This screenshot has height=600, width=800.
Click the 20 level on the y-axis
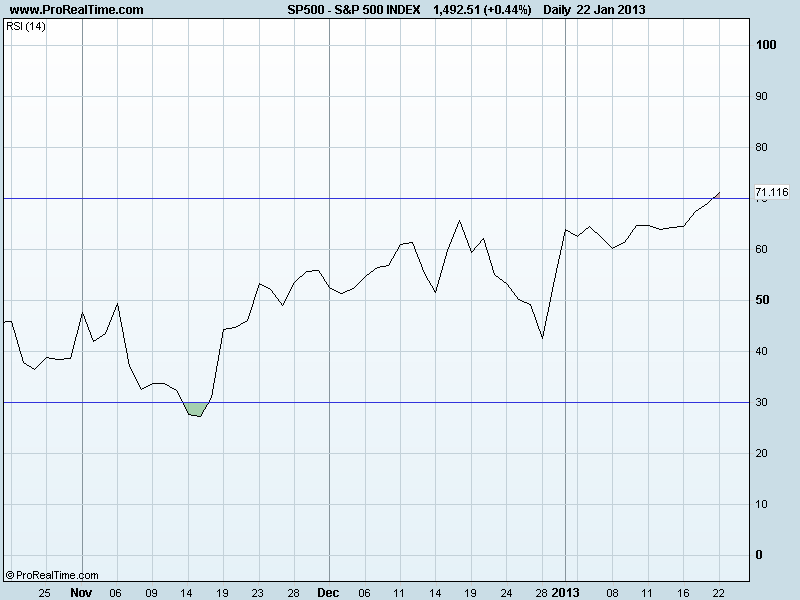(x=761, y=453)
